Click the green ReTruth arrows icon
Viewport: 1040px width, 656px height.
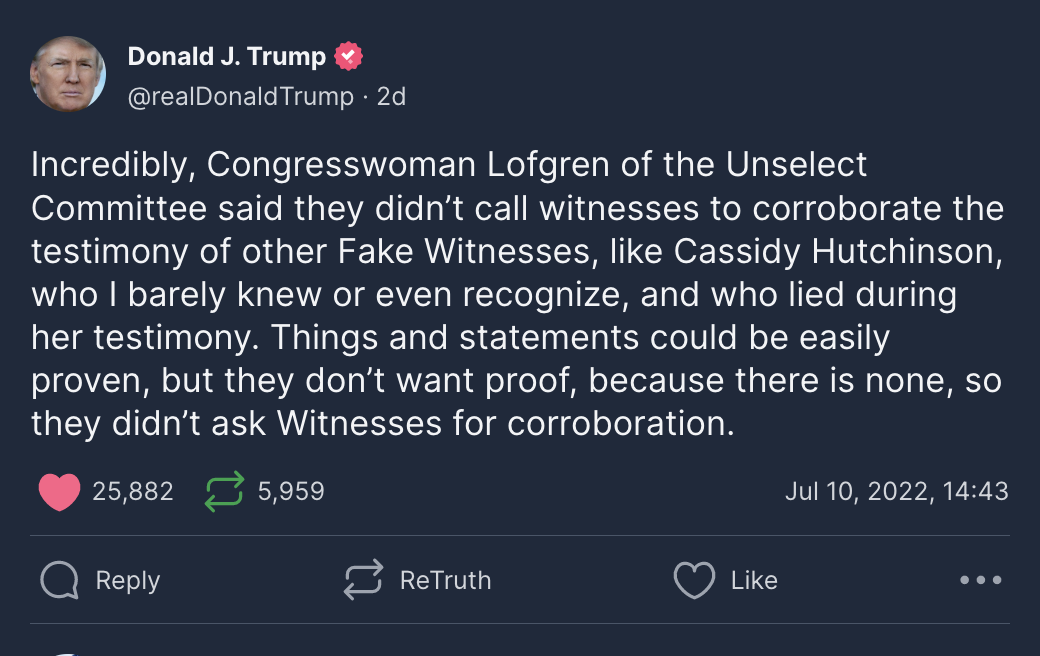pyautogui.click(x=224, y=492)
